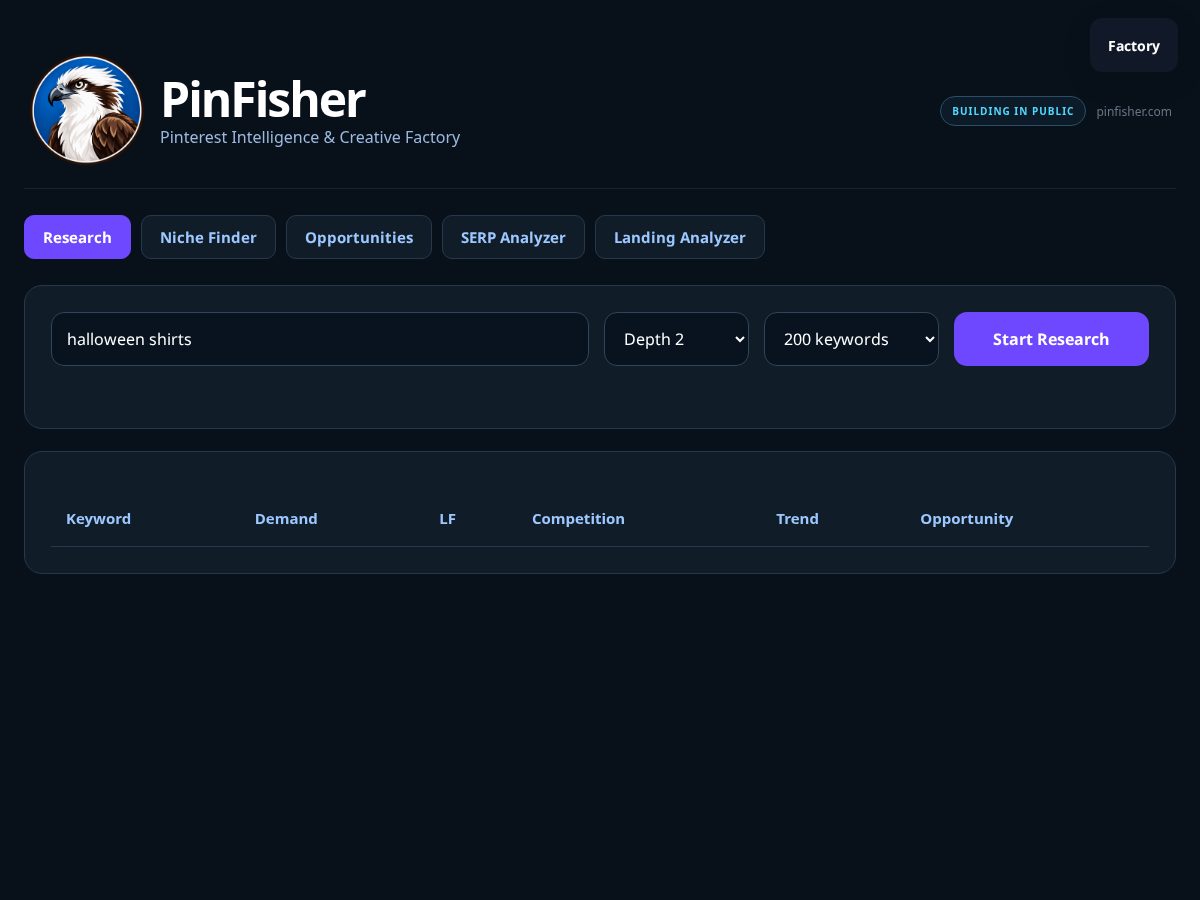This screenshot has width=1200, height=900.
Task: Sort by the Opportunity column header
Action: coord(966,518)
